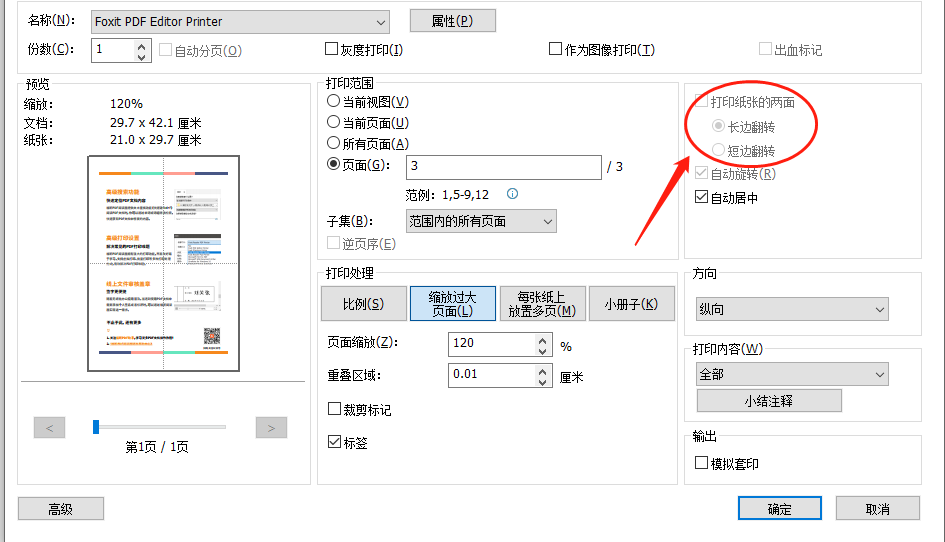945x542 pixels.
Task: Click the 重叠区域 value field
Action: pos(492,375)
